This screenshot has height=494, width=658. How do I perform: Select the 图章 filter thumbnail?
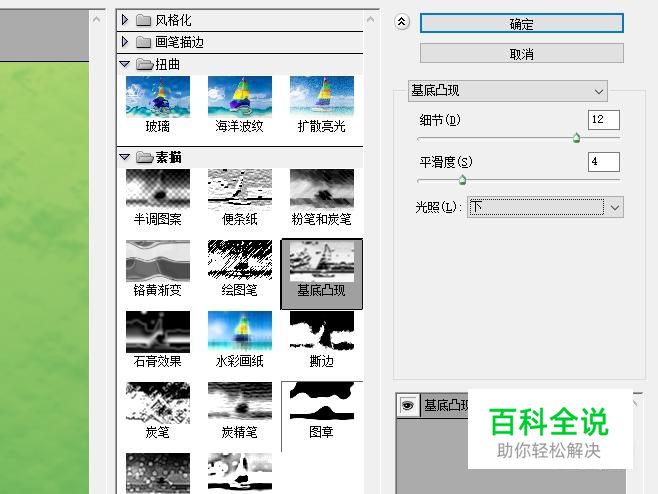click(x=321, y=402)
